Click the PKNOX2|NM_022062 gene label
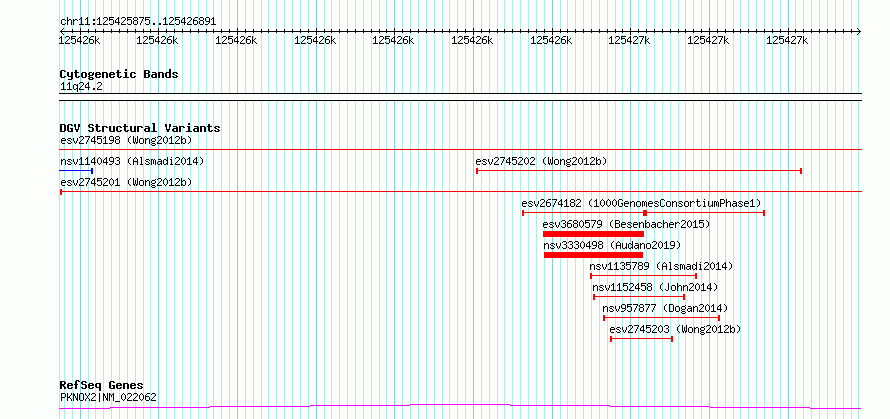This screenshot has width=890, height=419. coord(108,397)
